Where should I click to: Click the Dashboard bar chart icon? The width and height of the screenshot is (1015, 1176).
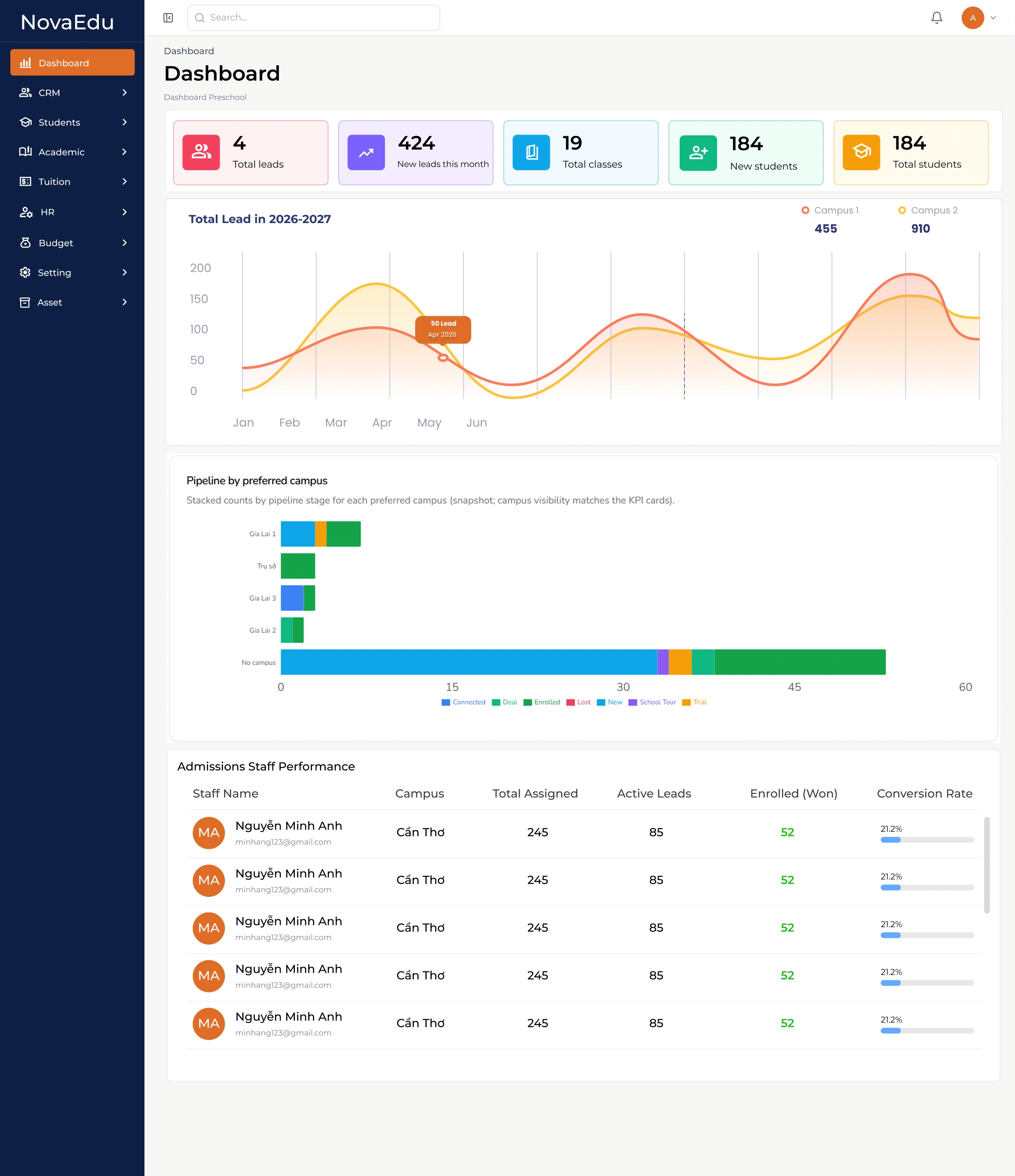click(25, 62)
